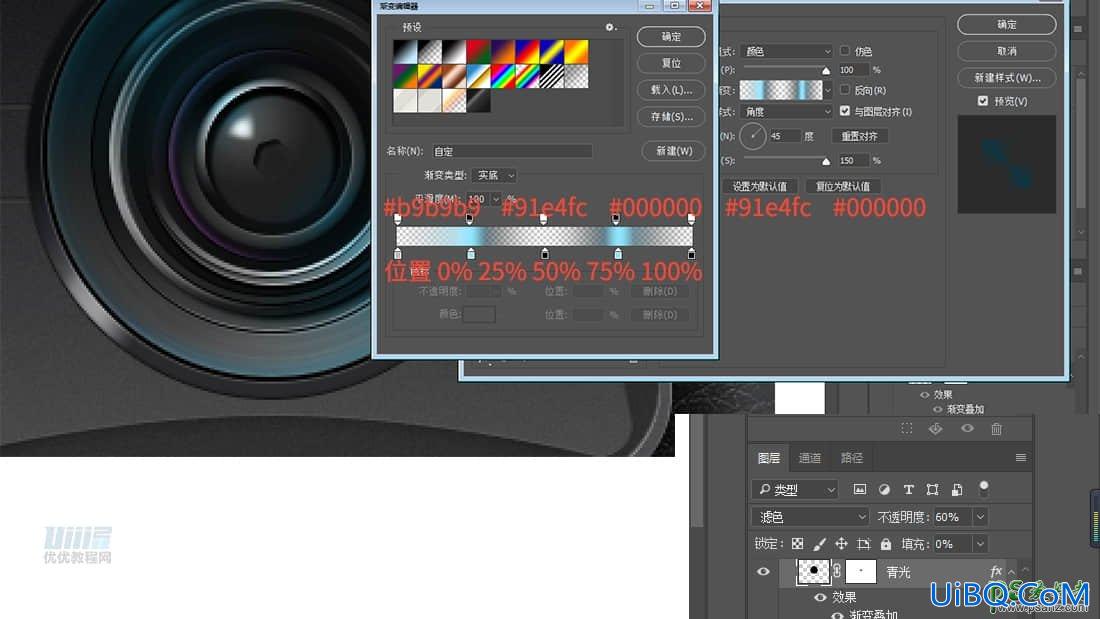The image size is (1100, 619).
Task: Select the black color stop at 100%
Action: pos(691,253)
